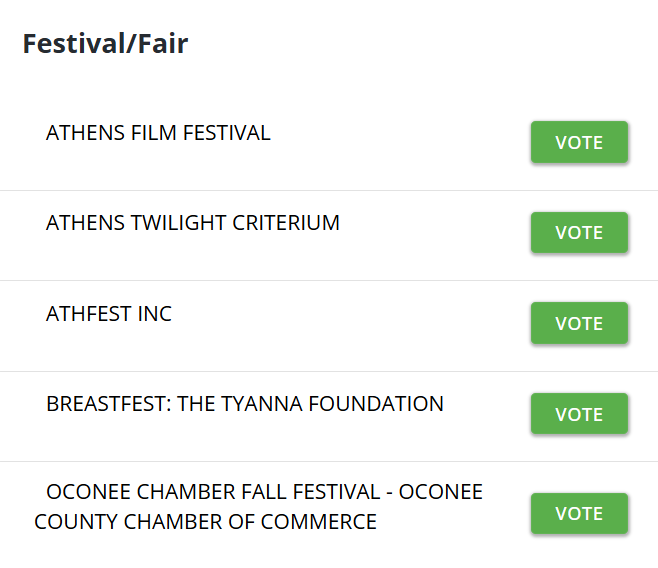658x568 pixels.
Task: Select the ATHENS FILM FESTIVAL nominee name
Action: pos(158,133)
